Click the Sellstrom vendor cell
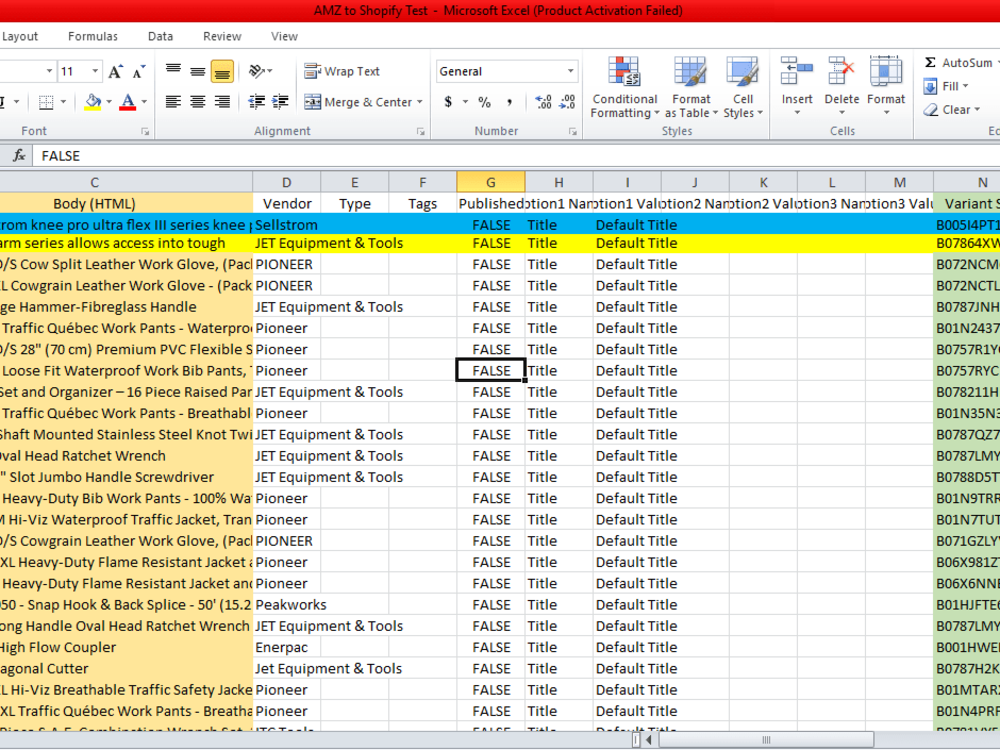Viewport: 1000px width, 750px height. 286,224
